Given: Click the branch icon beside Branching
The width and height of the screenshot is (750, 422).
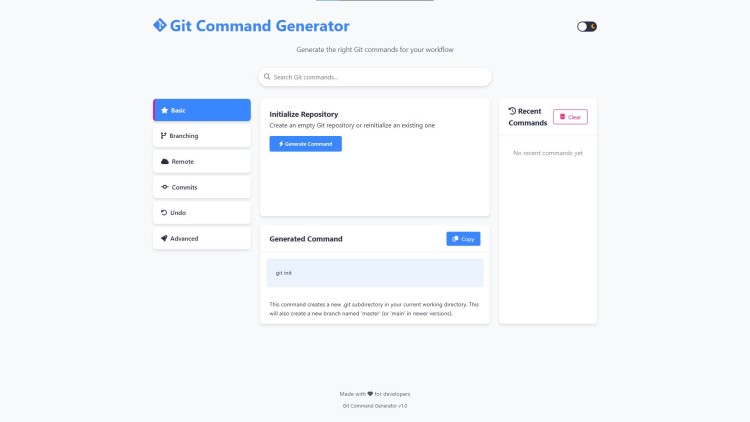Looking at the screenshot, I should [x=164, y=136].
